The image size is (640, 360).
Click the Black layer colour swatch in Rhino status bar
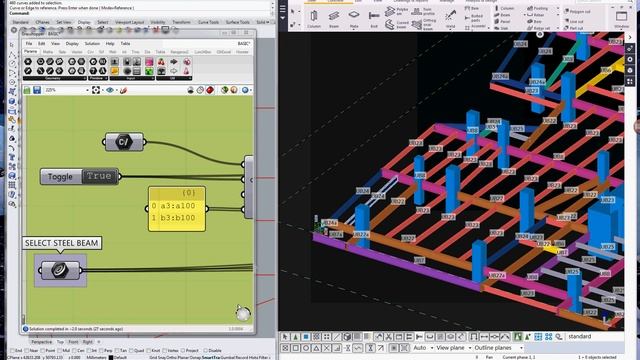click(x=111, y=357)
